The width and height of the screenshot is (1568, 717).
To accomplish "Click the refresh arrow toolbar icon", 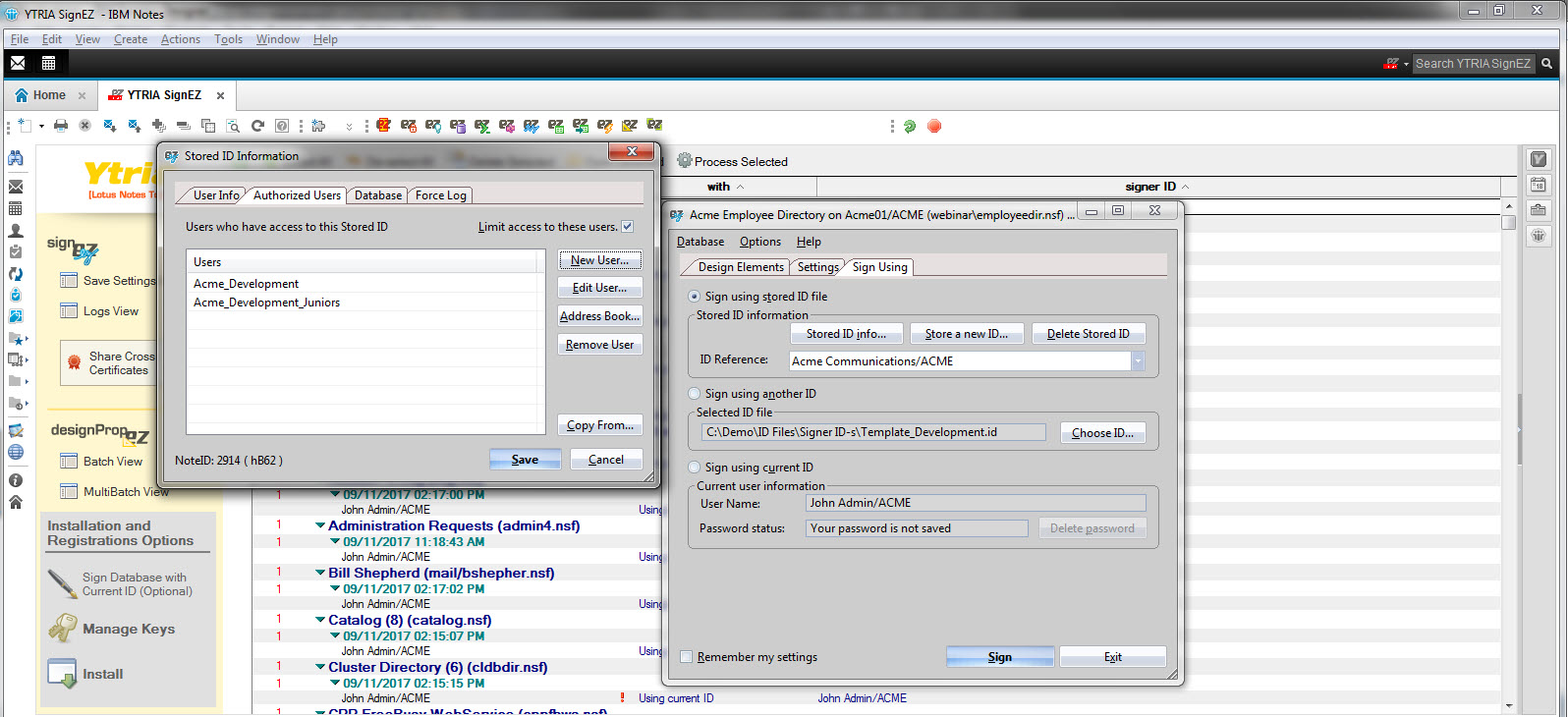I will (x=257, y=126).
